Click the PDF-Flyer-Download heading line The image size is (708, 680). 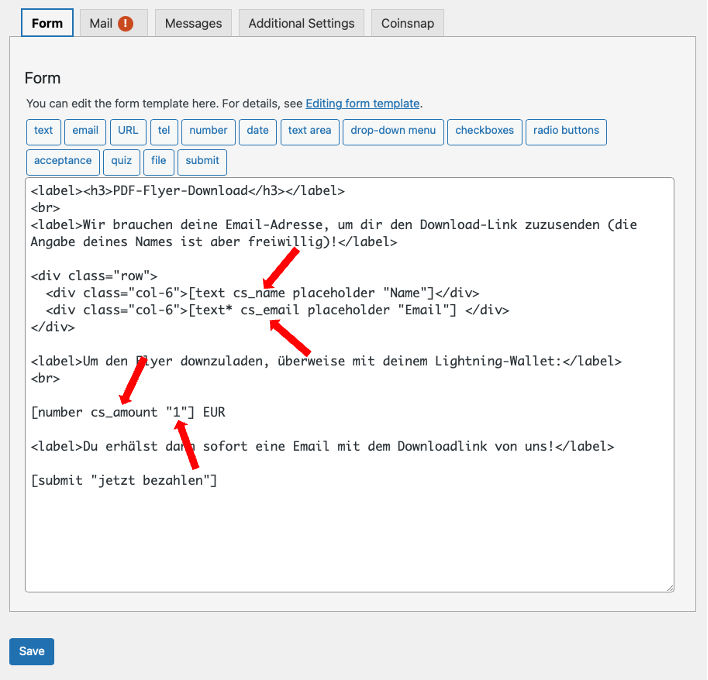click(187, 191)
